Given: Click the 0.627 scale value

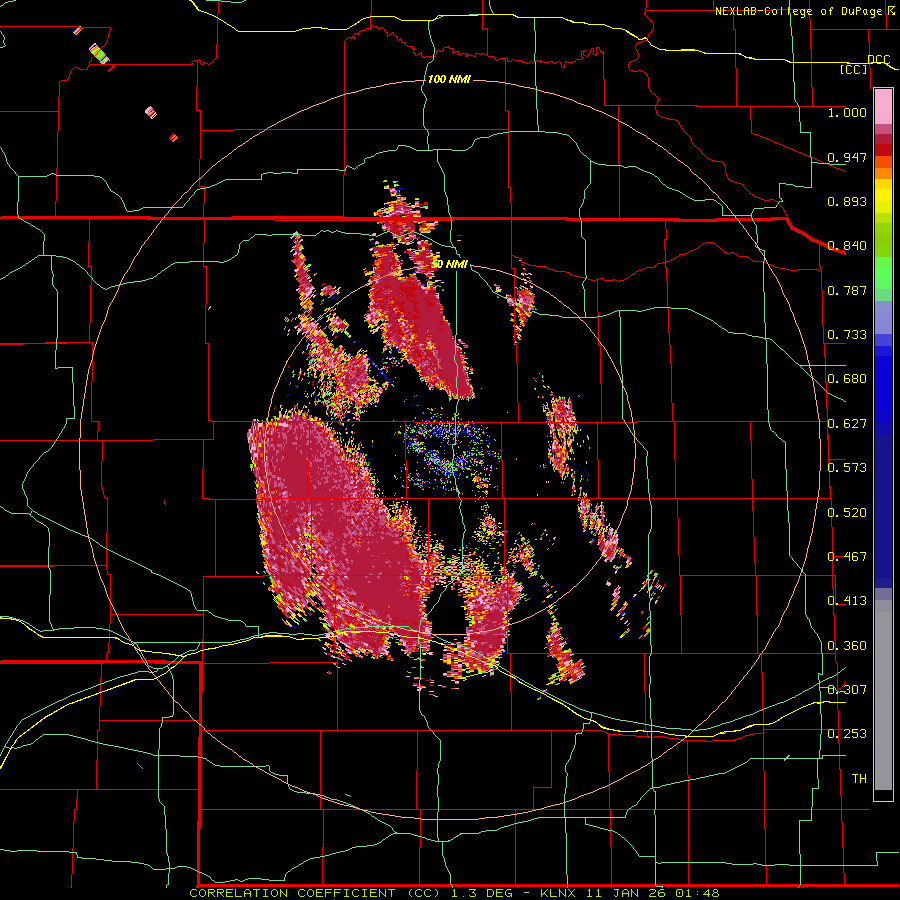Looking at the screenshot, I should click(847, 424).
